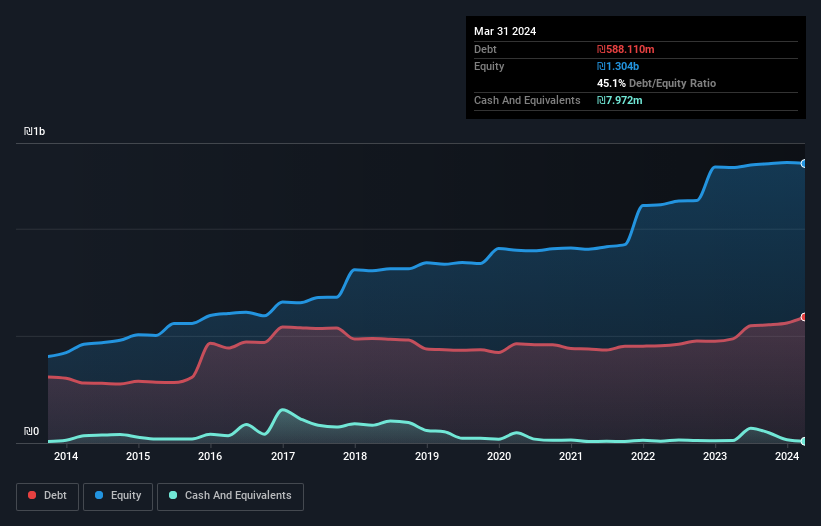Click the Mar 31 2024 tooltip date
This screenshot has width=821, height=526.
coord(505,31)
